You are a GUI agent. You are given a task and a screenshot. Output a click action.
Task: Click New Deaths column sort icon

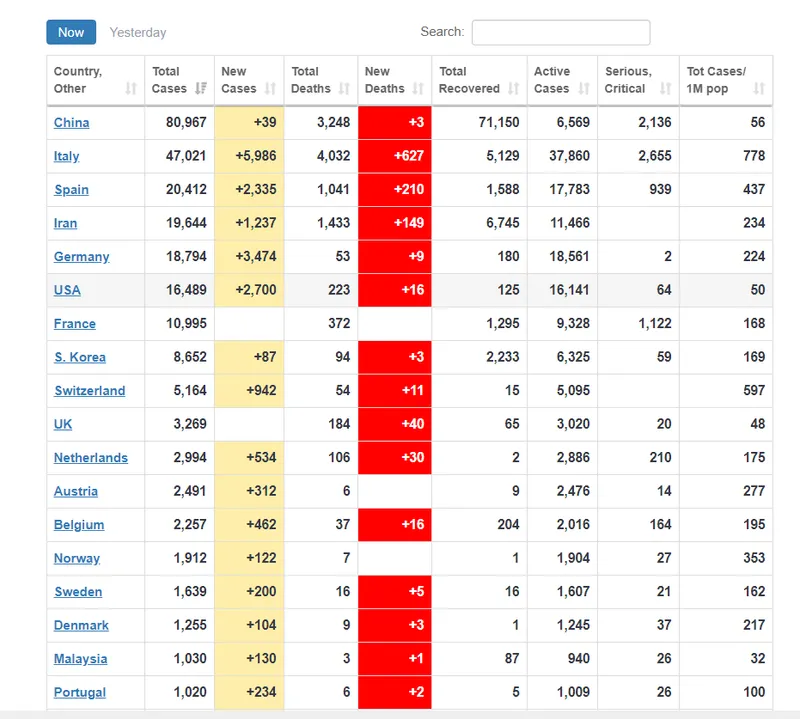click(418, 89)
